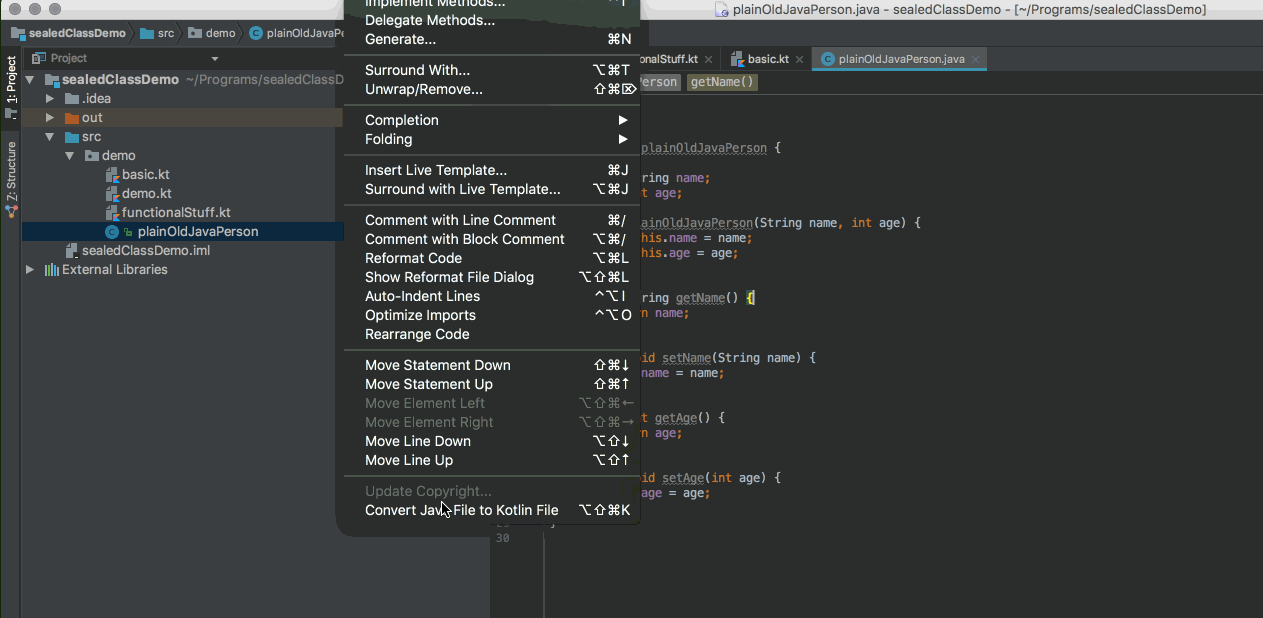Click the demo package folder icon in tree

click(92, 155)
